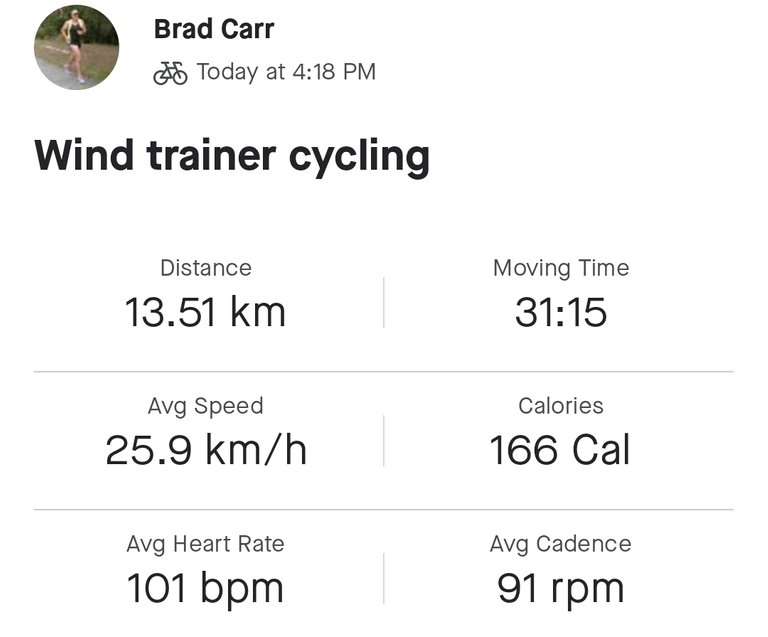
Task: Click the divider between Avg Speed and Calories
Action: (x=384, y=440)
